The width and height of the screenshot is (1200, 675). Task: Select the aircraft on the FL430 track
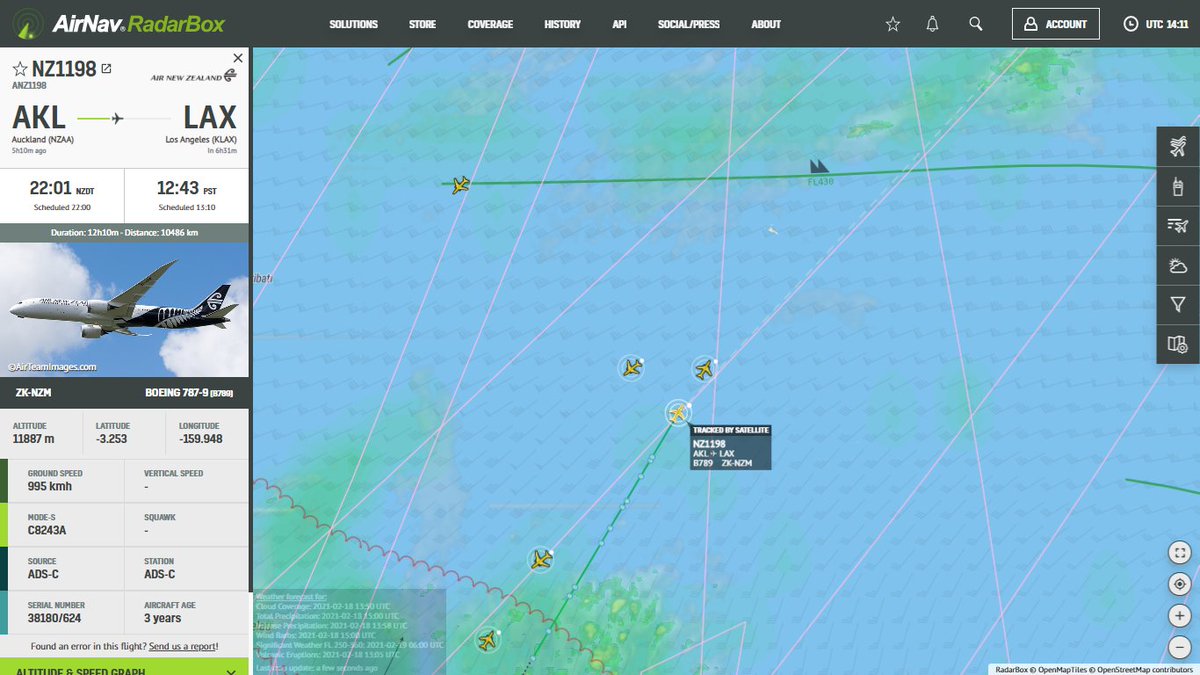click(460, 185)
